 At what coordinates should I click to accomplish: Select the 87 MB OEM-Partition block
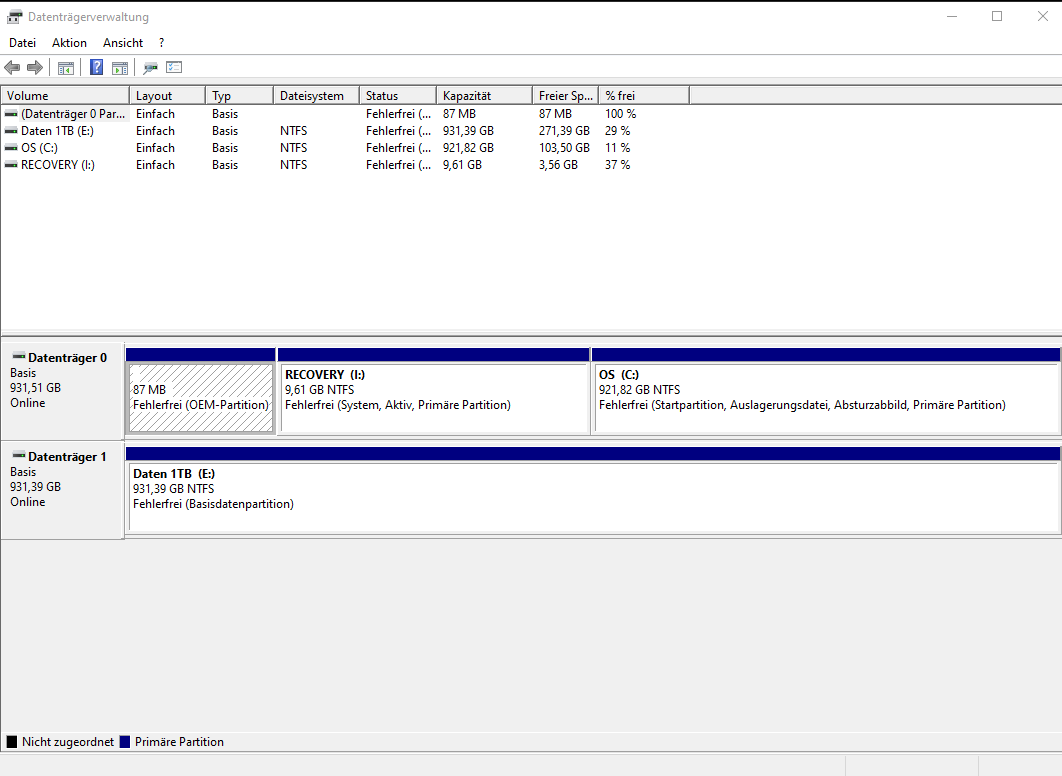coord(201,397)
